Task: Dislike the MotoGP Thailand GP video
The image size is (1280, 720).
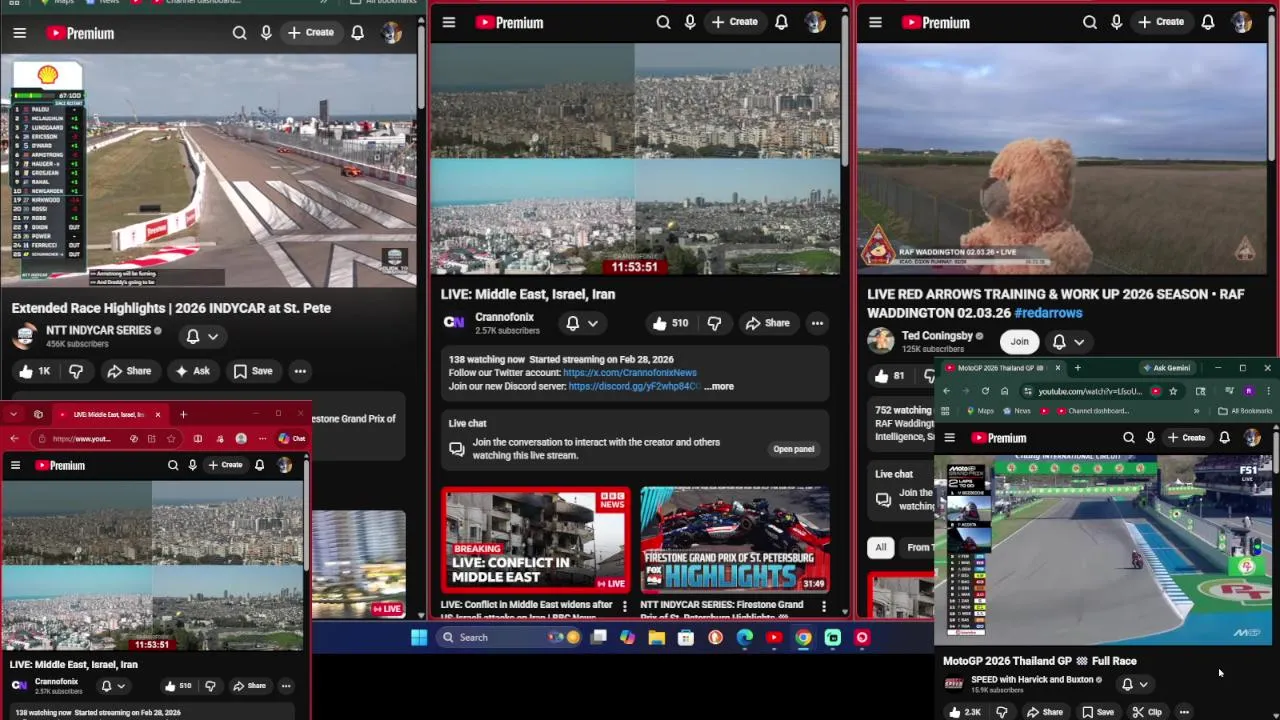Action: click(1001, 712)
